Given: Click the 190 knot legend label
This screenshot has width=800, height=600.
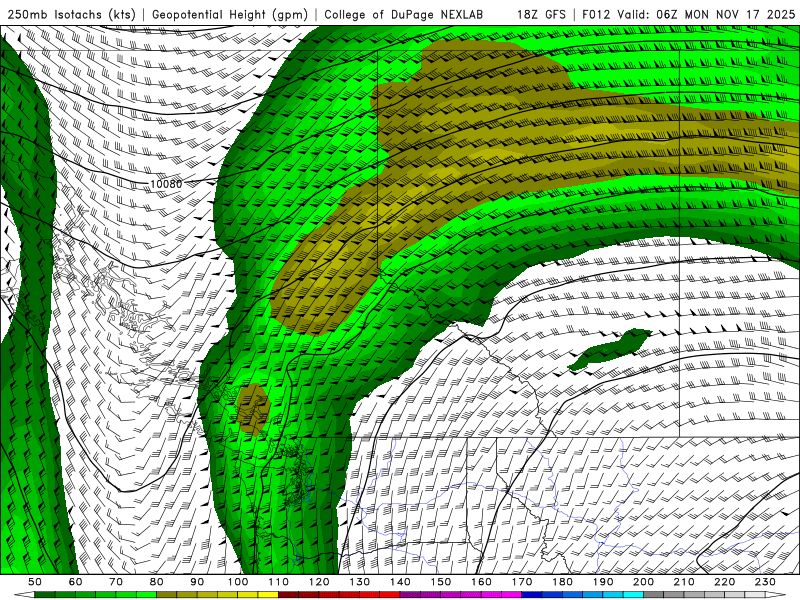Looking at the screenshot, I should click(604, 582).
